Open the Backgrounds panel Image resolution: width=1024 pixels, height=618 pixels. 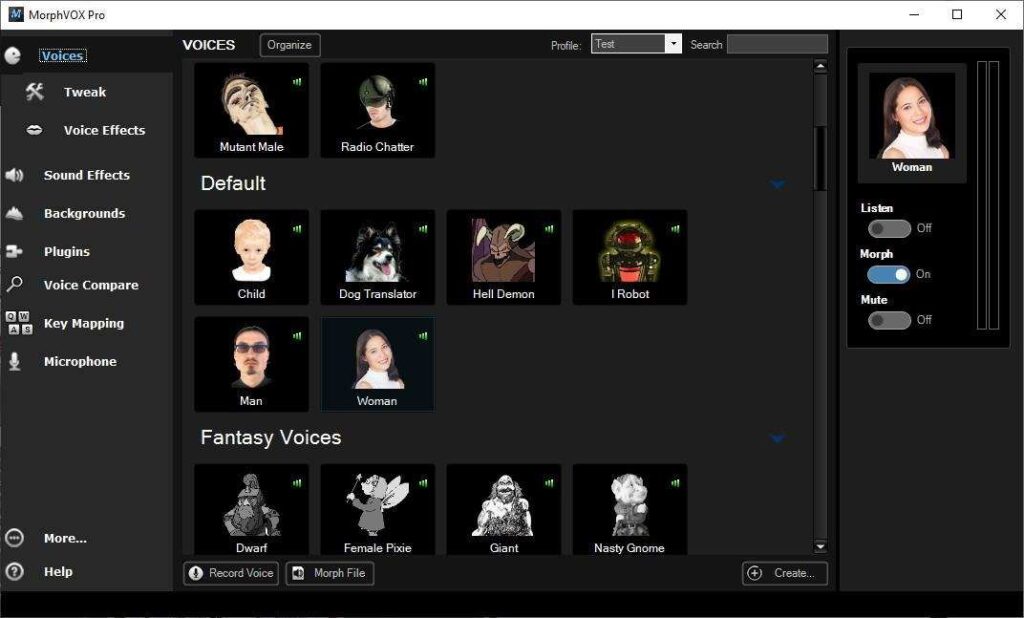point(84,213)
